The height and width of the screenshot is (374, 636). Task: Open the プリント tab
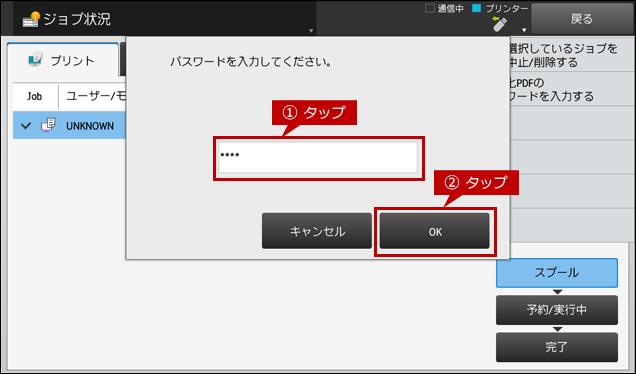point(63,60)
